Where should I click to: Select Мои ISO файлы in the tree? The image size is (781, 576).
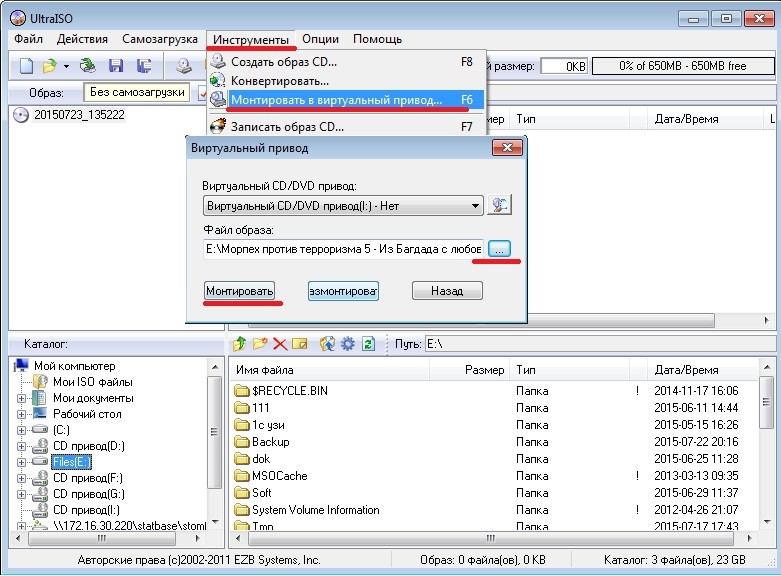pyautogui.click(x=93, y=382)
